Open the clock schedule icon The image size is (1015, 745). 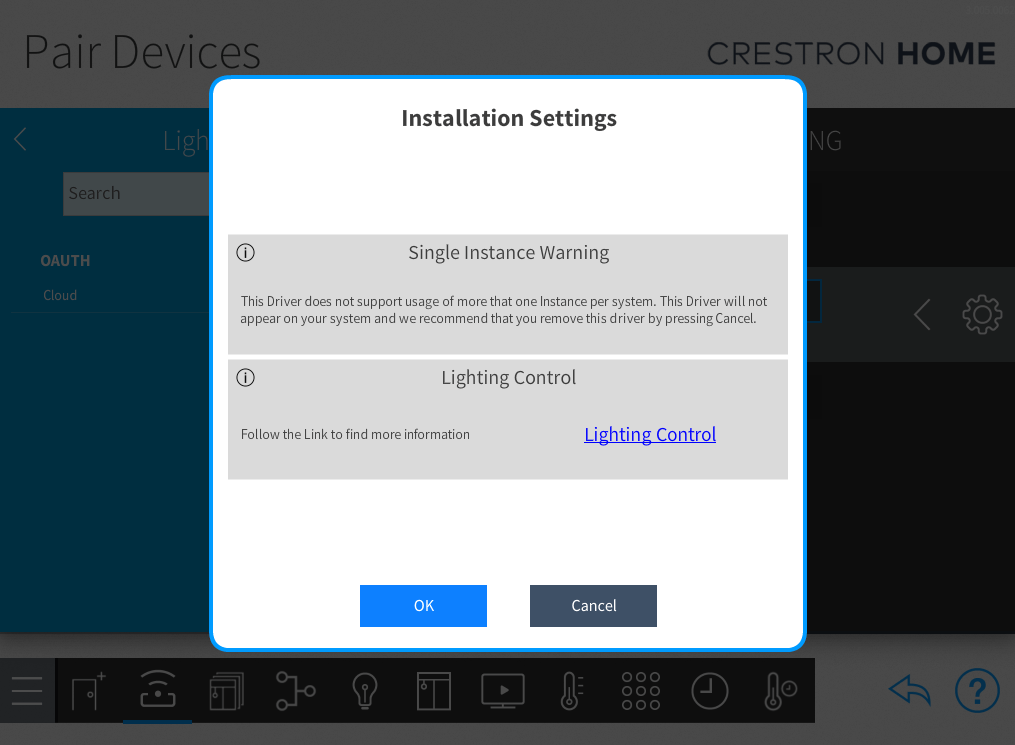709,691
